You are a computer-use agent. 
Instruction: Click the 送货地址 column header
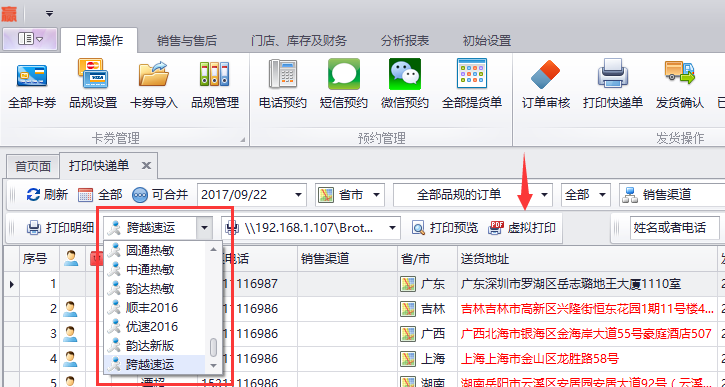tap(588, 258)
